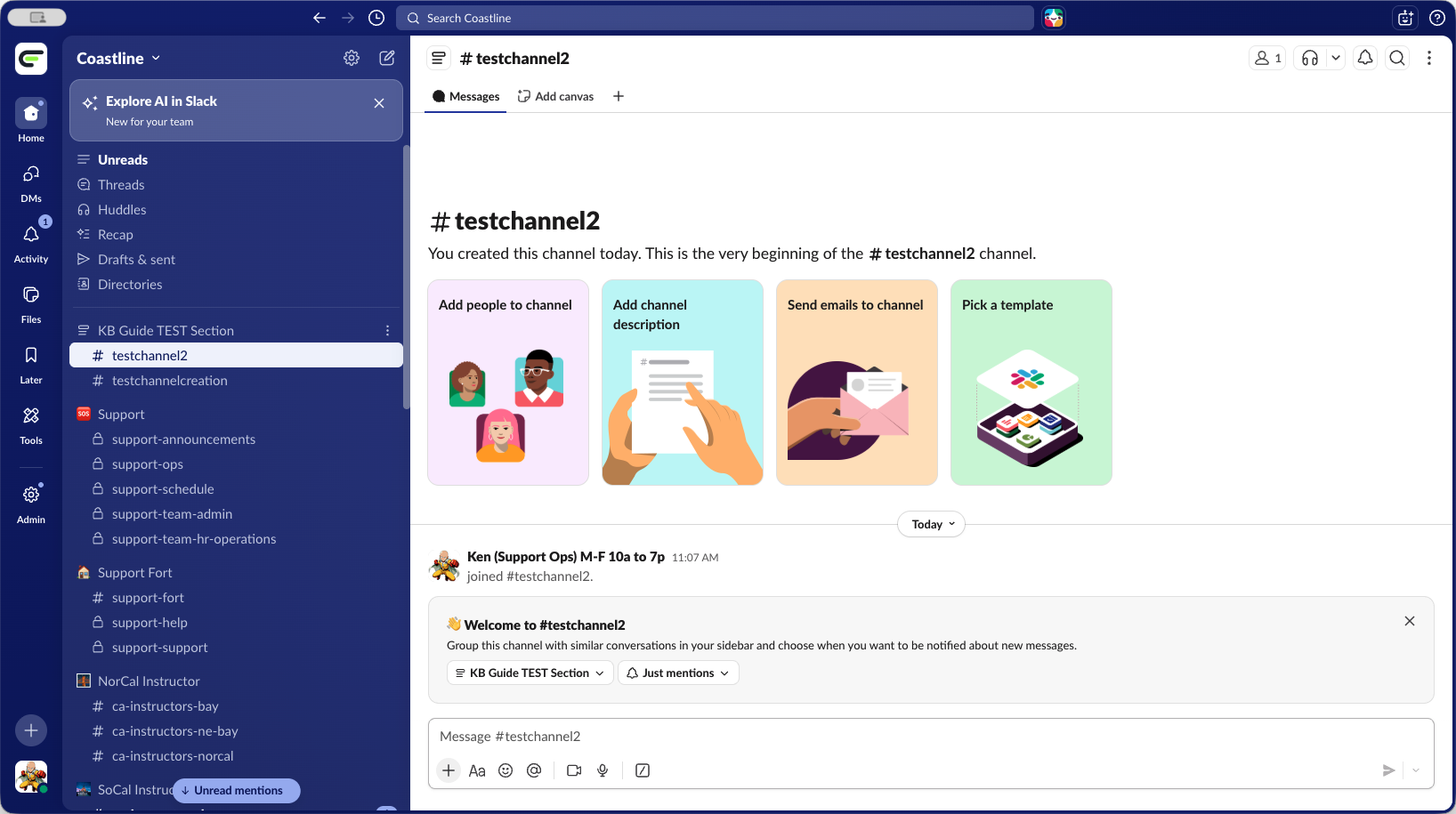The image size is (1456, 814).
Task: Open the KB Guide TEST Section dropdown
Action: [530, 673]
